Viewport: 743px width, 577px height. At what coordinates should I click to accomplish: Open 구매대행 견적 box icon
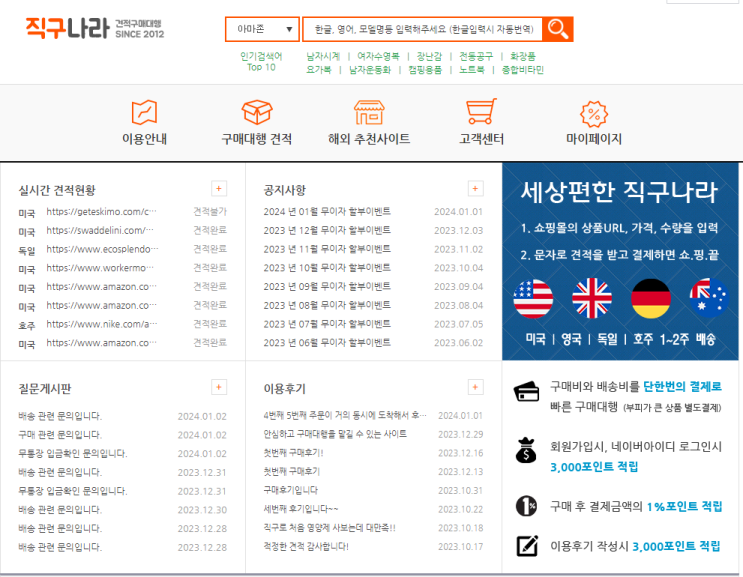(257, 112)
